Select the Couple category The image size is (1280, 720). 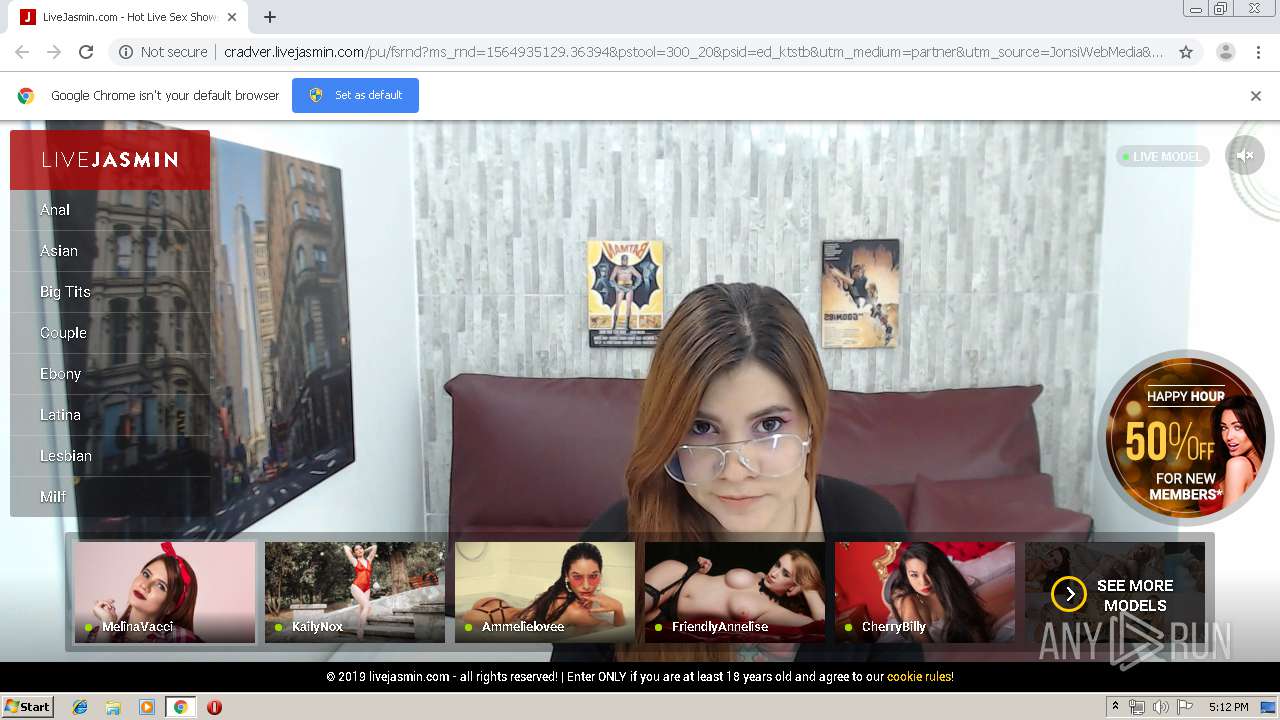point(110,333)
